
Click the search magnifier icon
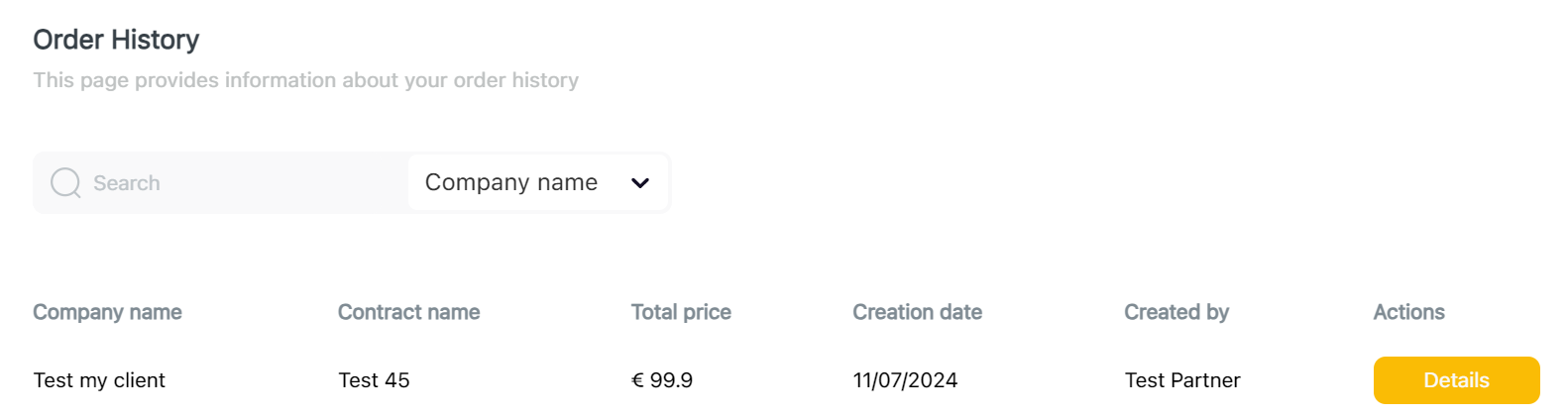(65, 182)
